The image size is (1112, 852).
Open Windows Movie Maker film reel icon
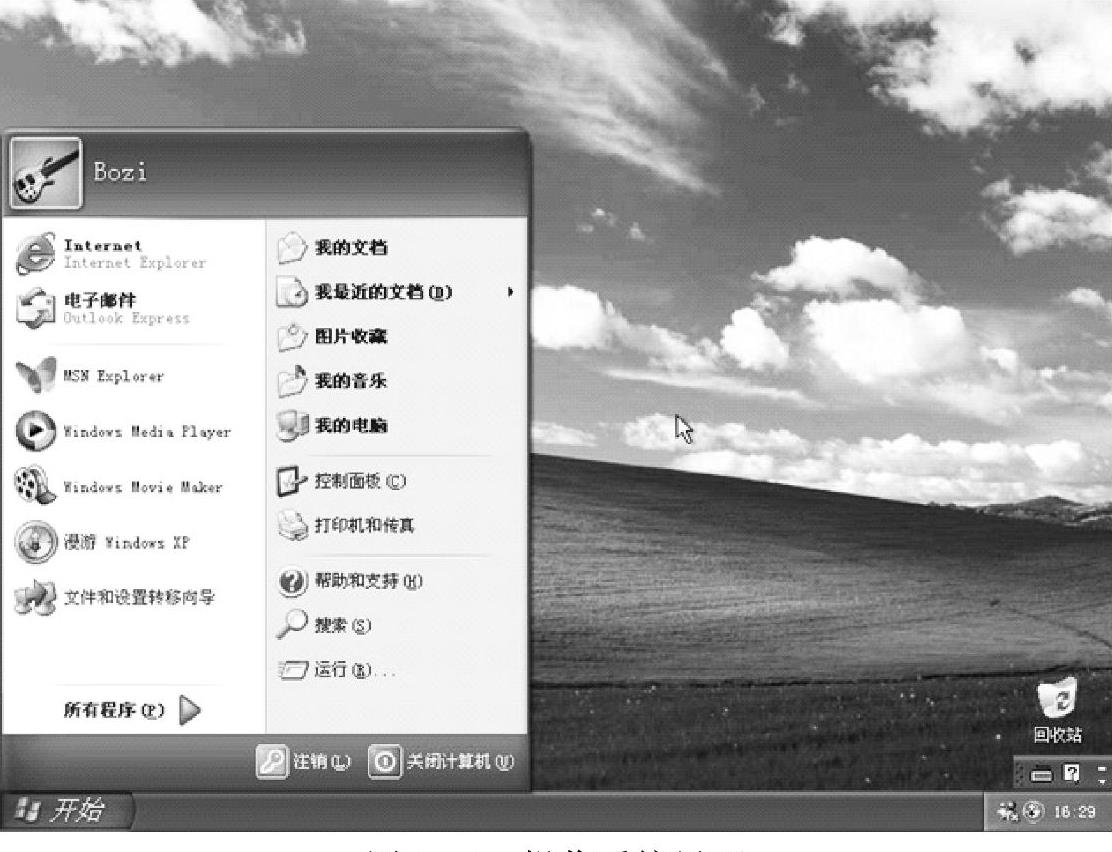(x=35, y=485)
